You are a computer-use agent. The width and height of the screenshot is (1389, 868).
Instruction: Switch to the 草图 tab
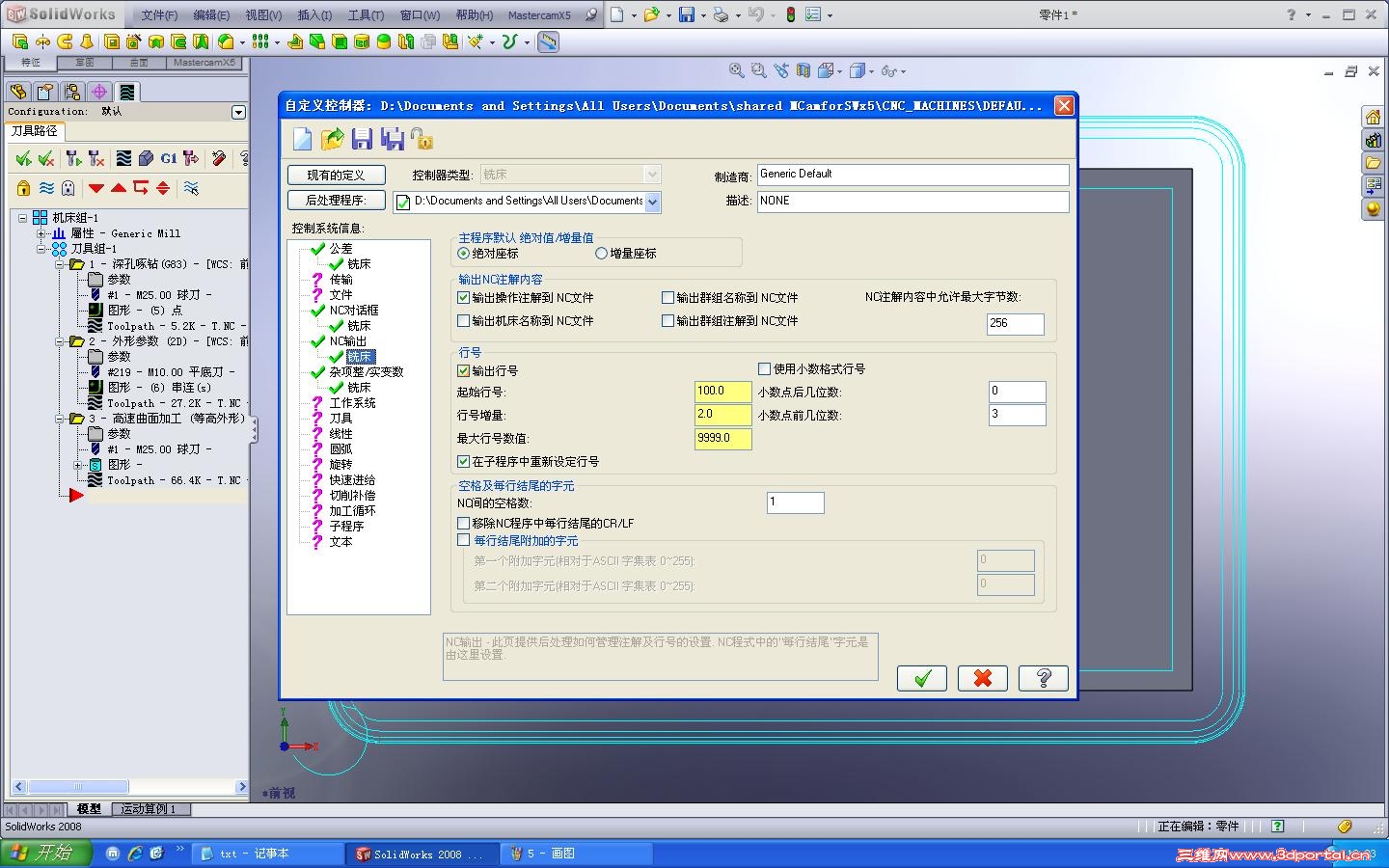coord(85,63)
